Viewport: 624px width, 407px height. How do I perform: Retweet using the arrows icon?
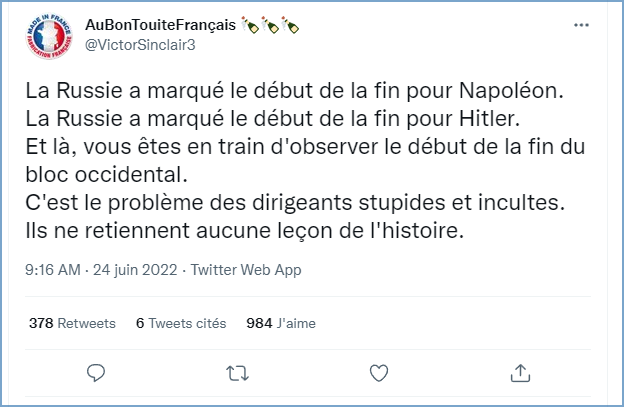pyautogui.click(x=238, y=374)
